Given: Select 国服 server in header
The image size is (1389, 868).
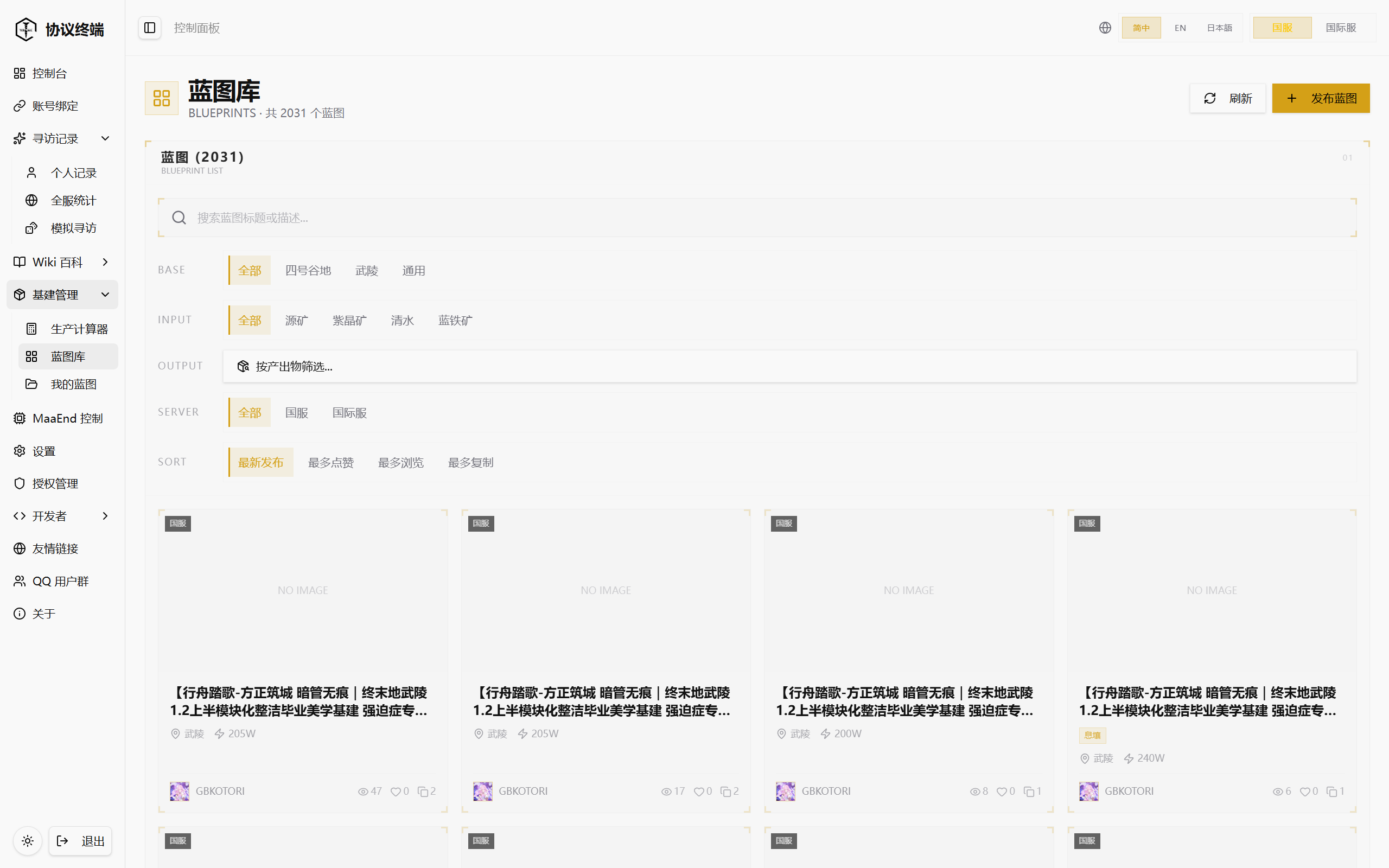Looking at the screenshot, I should 1282,28.
